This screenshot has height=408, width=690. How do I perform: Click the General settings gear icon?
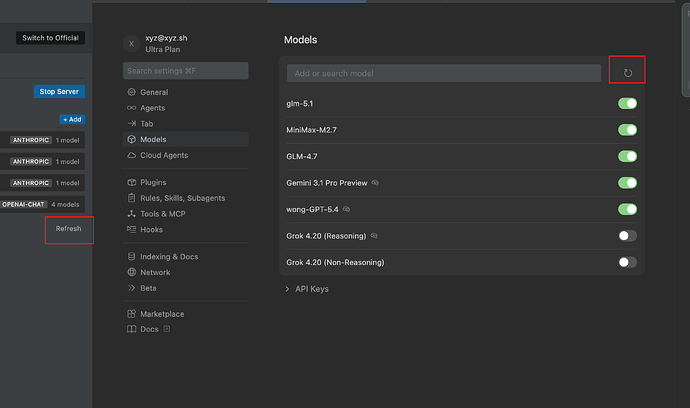[x=131, y=92]
